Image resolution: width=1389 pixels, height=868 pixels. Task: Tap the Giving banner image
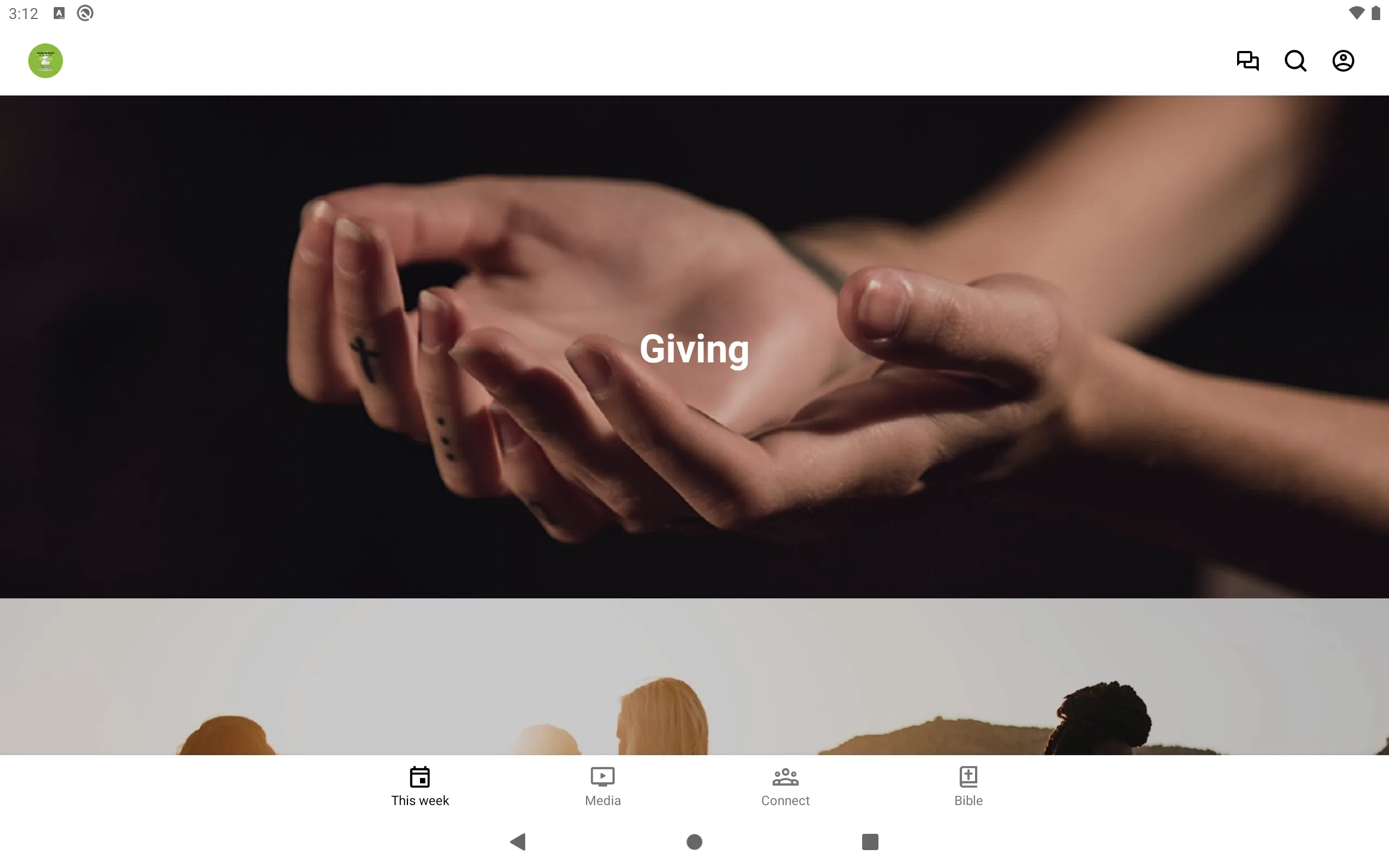(x=694, y=346)
